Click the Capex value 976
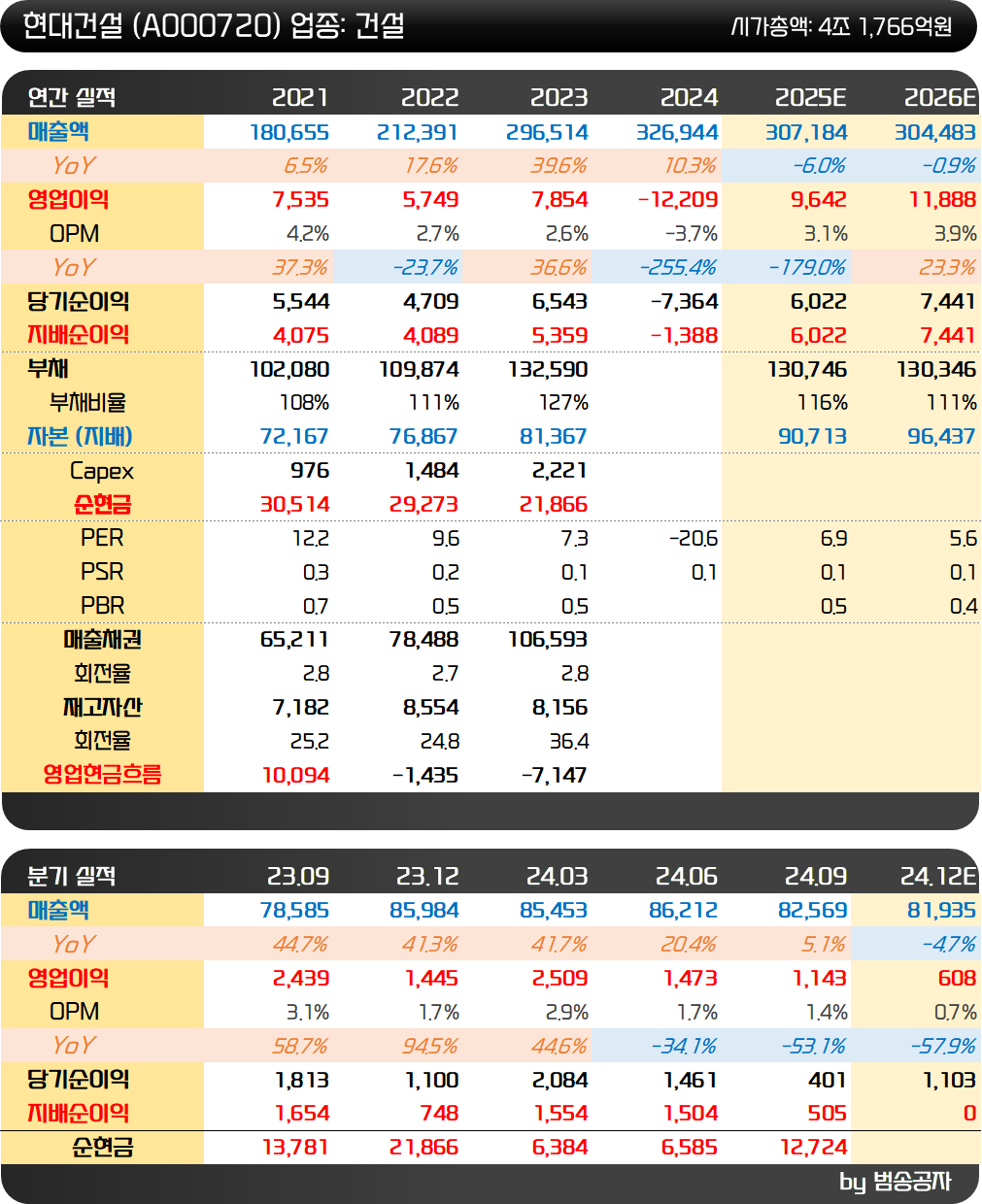 point(310,471)
